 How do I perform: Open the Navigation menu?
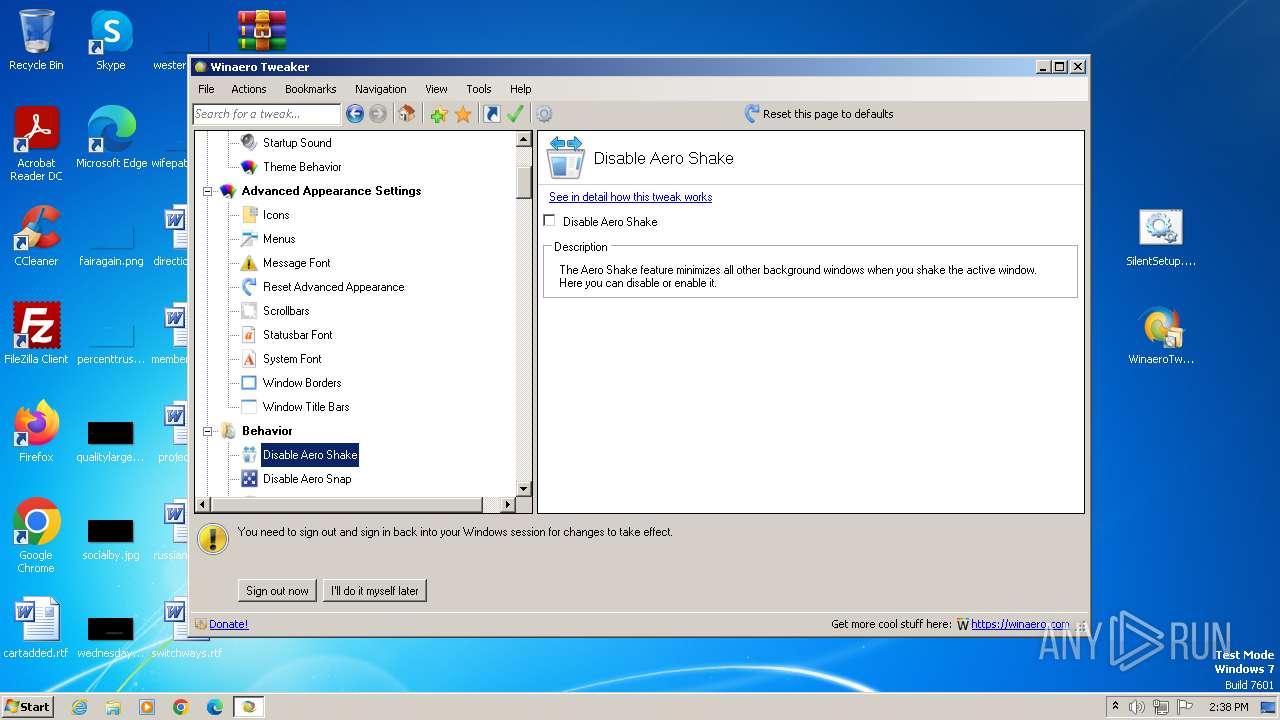(x=381, y=89)
